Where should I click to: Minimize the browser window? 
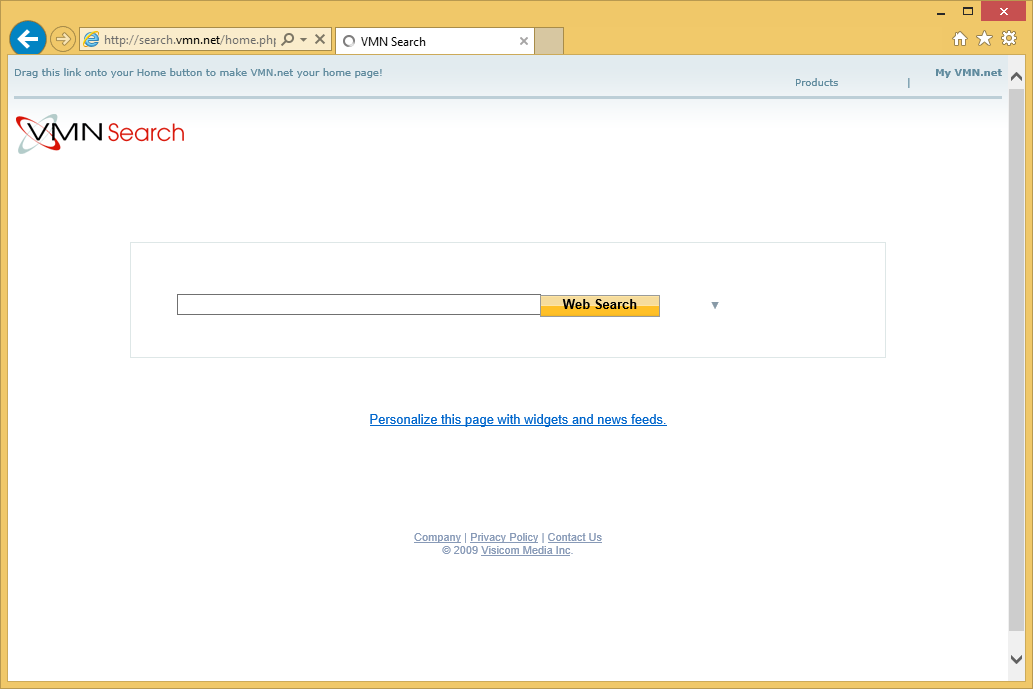point(941,12)
